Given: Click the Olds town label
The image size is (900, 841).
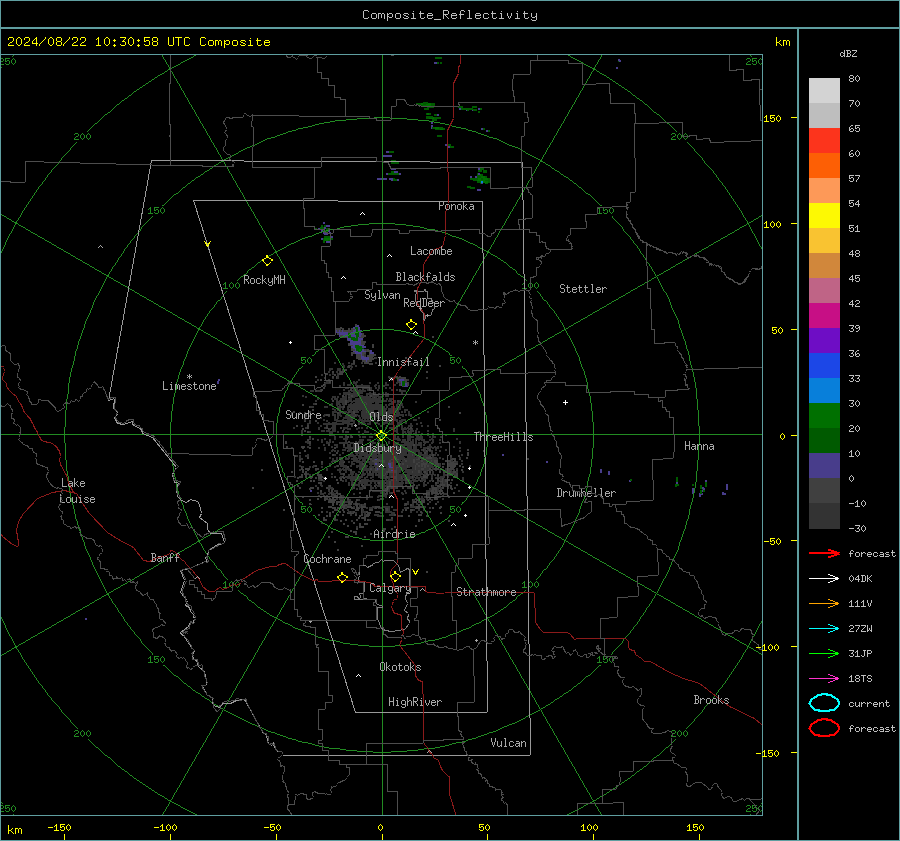Looking at the screenshot, I should tap(381, 417).
